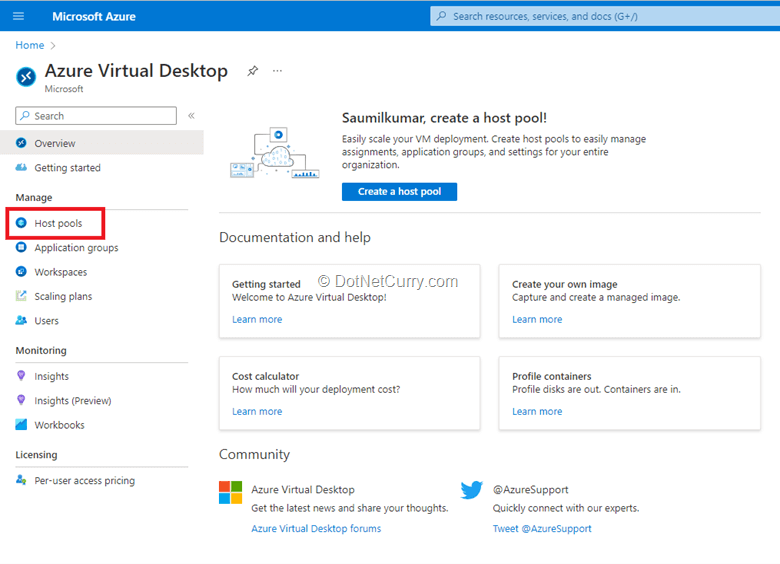Click the magnifier icon in top search
The image size is (780, 564).
point(441,16)
